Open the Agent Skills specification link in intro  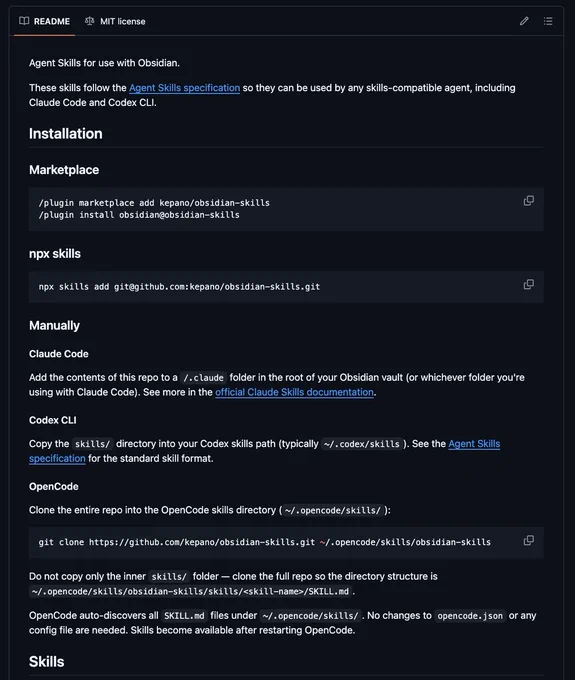pyautogui.click(x=184, y=88)
